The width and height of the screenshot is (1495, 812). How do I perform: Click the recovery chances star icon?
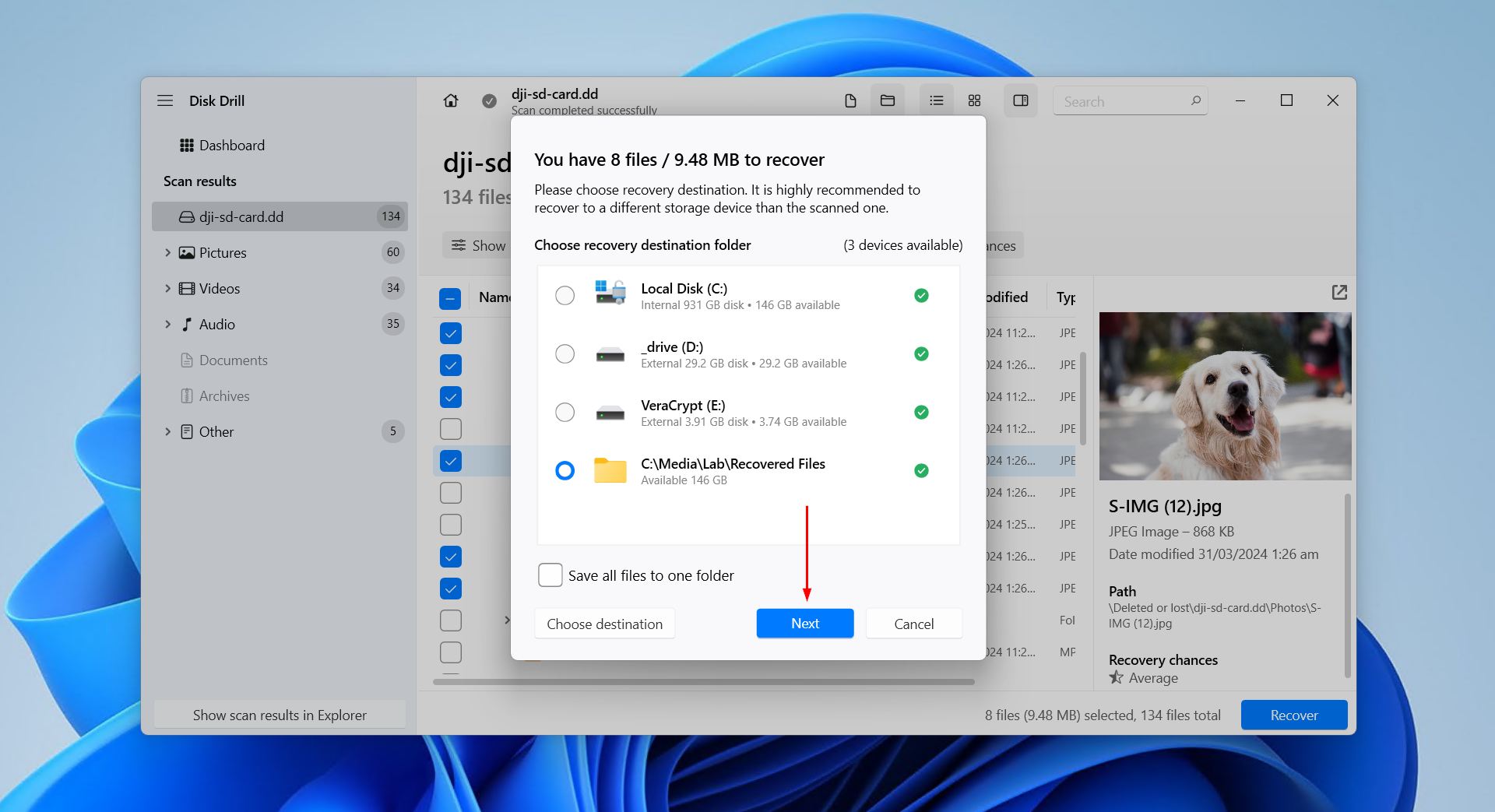coord(1117,677)
